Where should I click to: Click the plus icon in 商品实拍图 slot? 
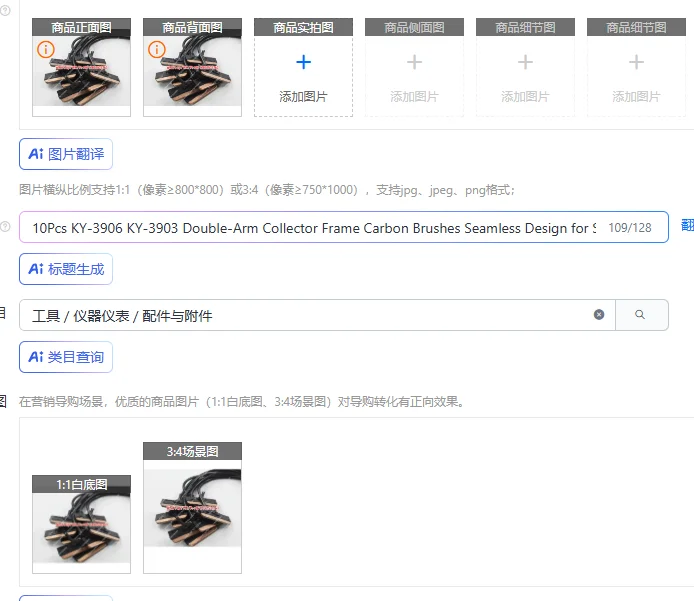(303, 62)
